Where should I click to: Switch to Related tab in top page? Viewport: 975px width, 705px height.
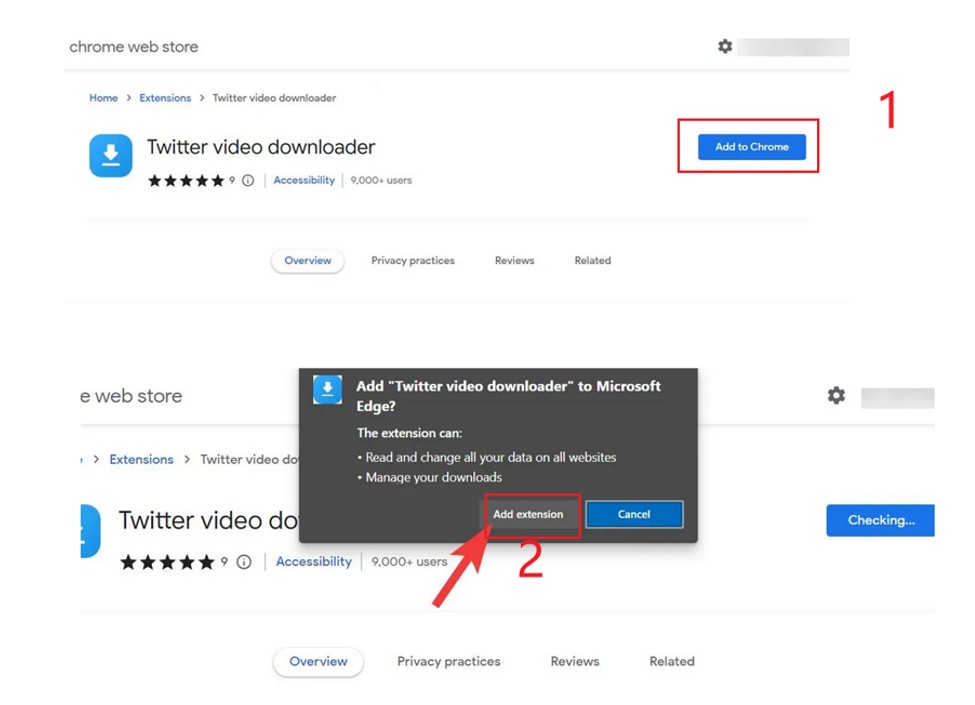(593, 260)
